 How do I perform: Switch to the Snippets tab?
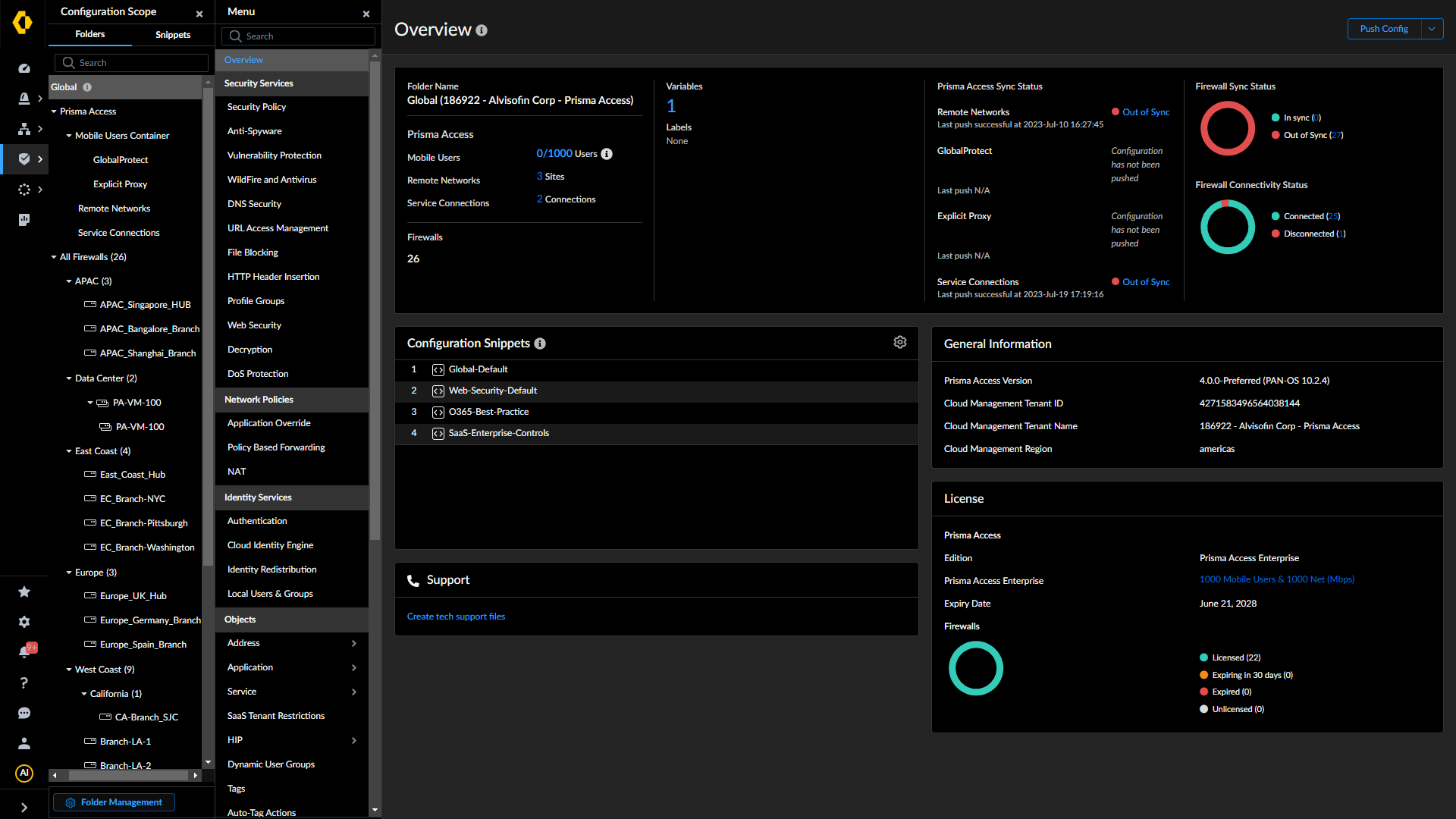[172, 35]
